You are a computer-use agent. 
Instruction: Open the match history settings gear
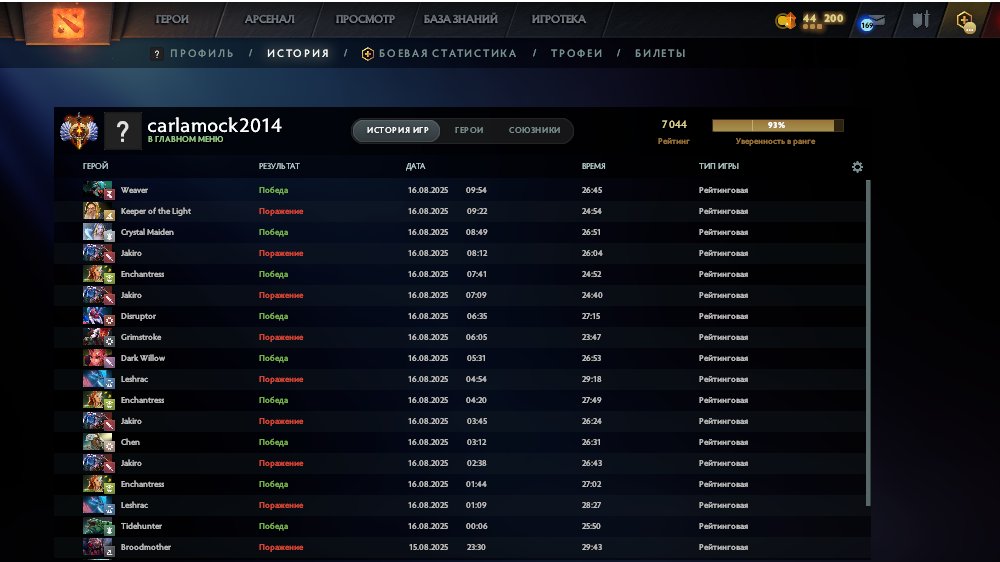(857, 166)
